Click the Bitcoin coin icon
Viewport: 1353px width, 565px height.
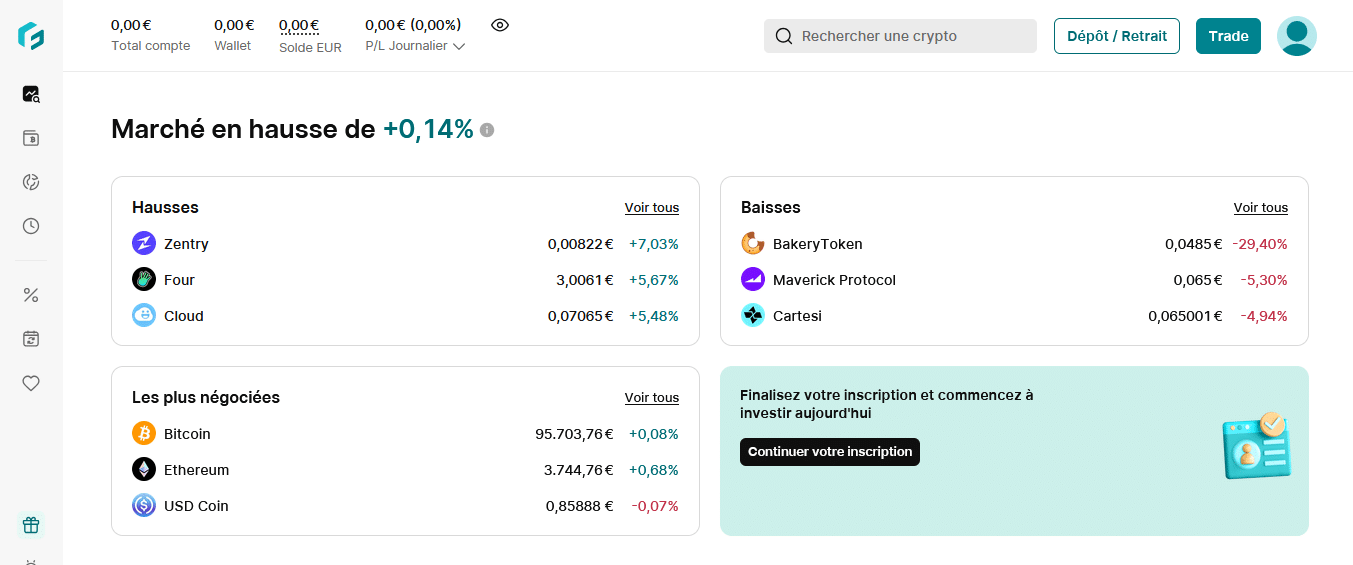click(x=144, y=433)
